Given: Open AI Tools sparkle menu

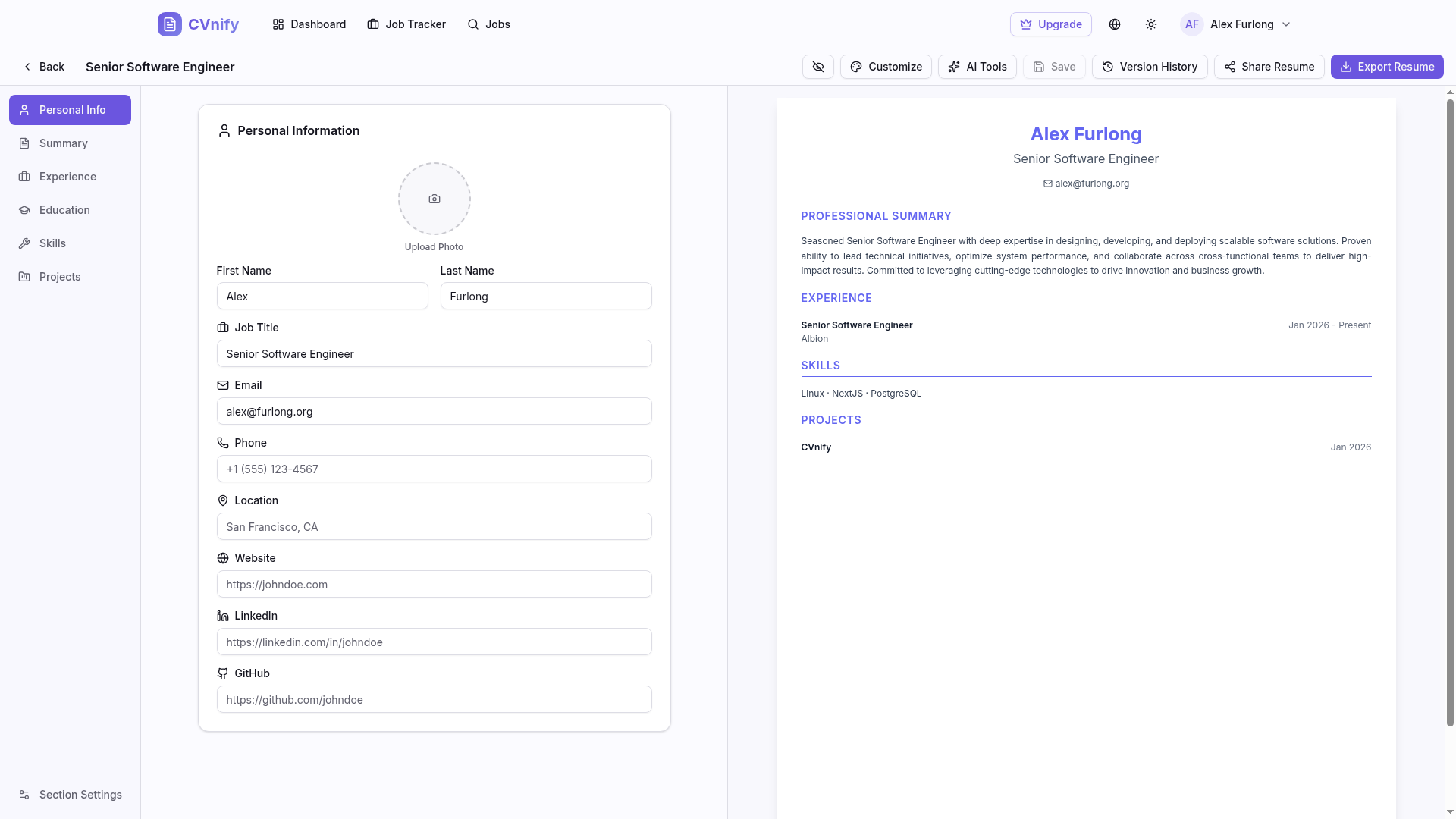Looking at the screenshot, I should (977, 67).
